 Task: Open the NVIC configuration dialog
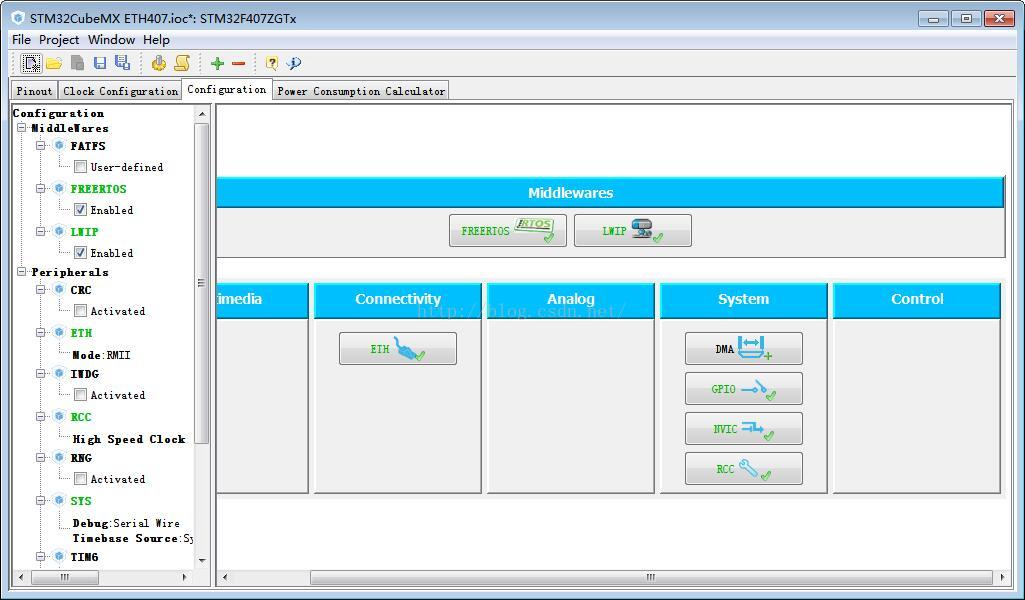point(742,428)
